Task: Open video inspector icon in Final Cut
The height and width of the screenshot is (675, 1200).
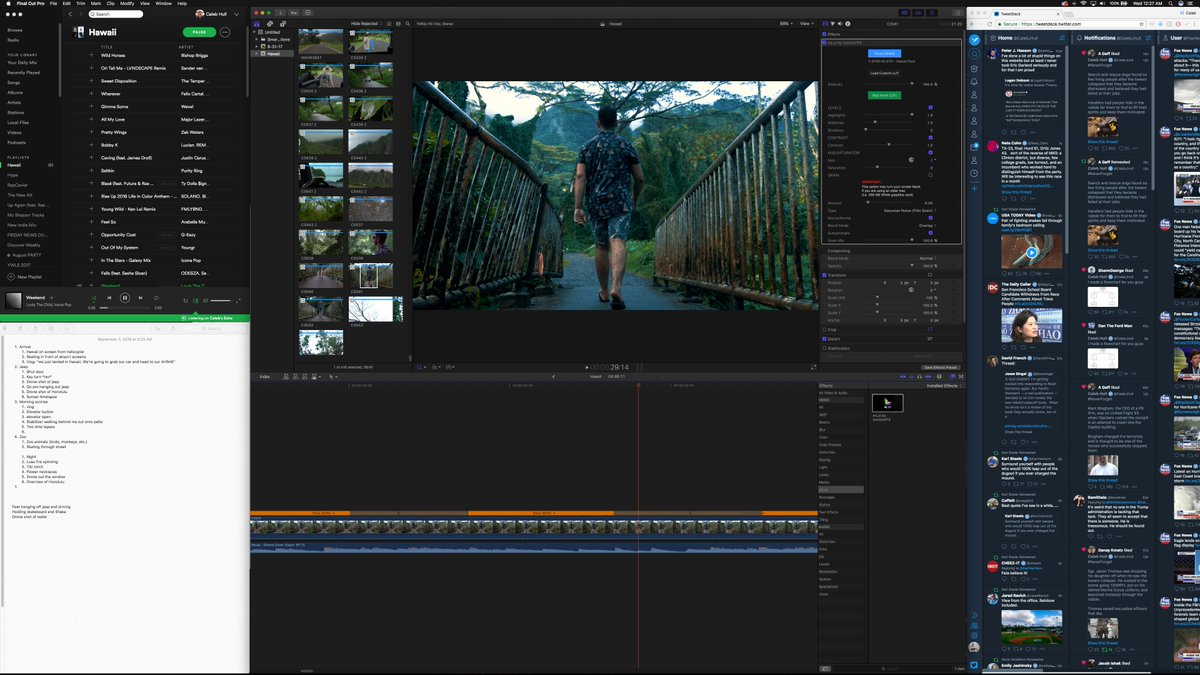Action: pos(825,23)
